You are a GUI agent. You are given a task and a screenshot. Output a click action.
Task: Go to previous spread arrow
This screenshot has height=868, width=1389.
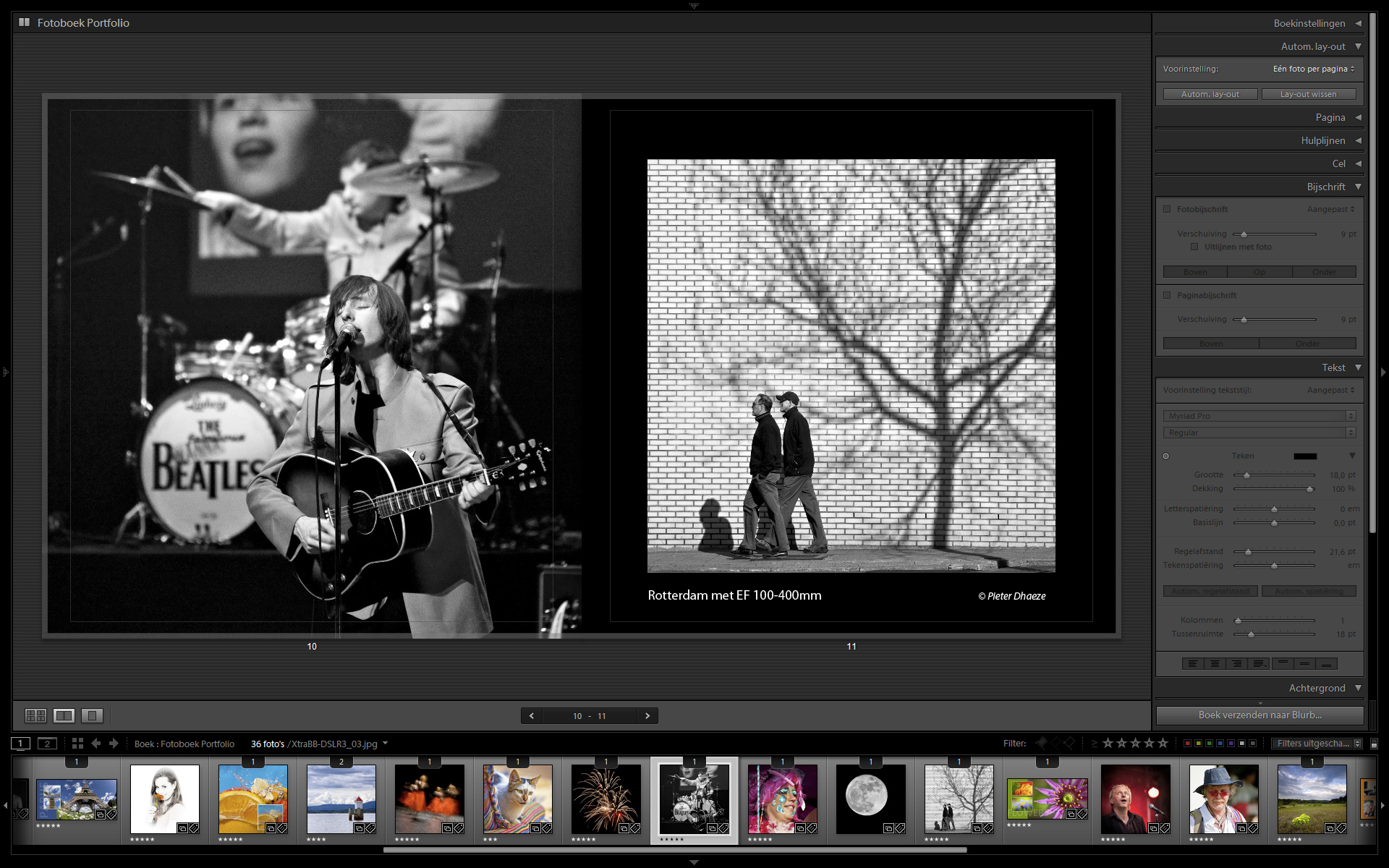click(532, 715)
